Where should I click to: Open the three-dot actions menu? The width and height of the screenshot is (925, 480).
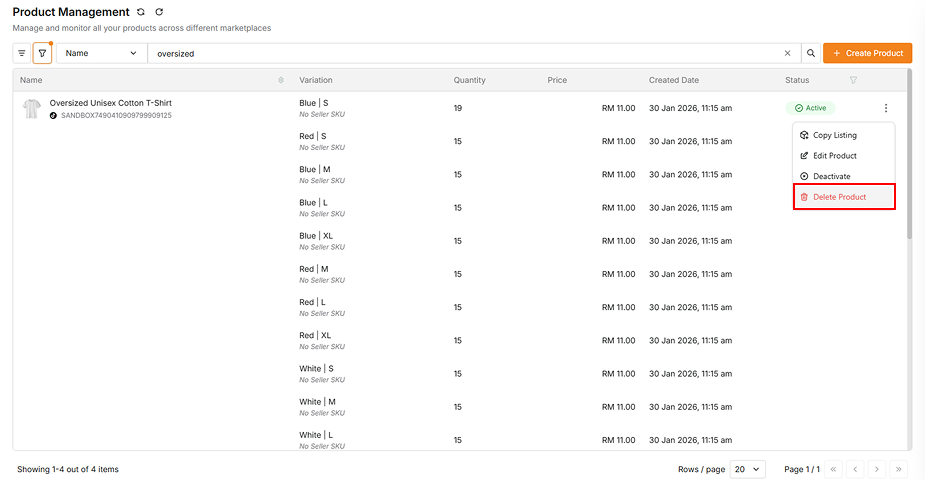tap(885, 108)
